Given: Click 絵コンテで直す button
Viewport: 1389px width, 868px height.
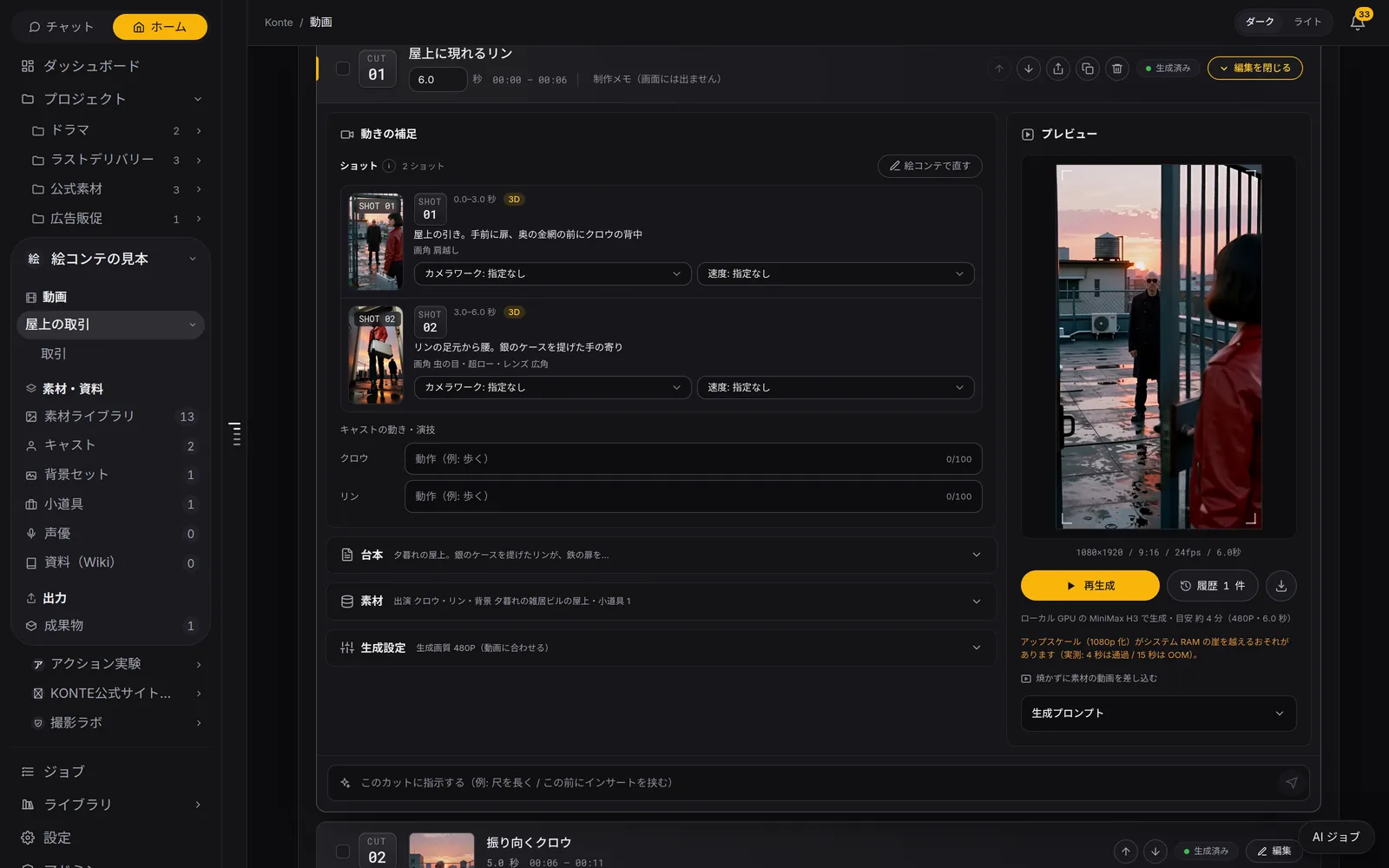Looking at the screenshot, I should tap(930, 166).
